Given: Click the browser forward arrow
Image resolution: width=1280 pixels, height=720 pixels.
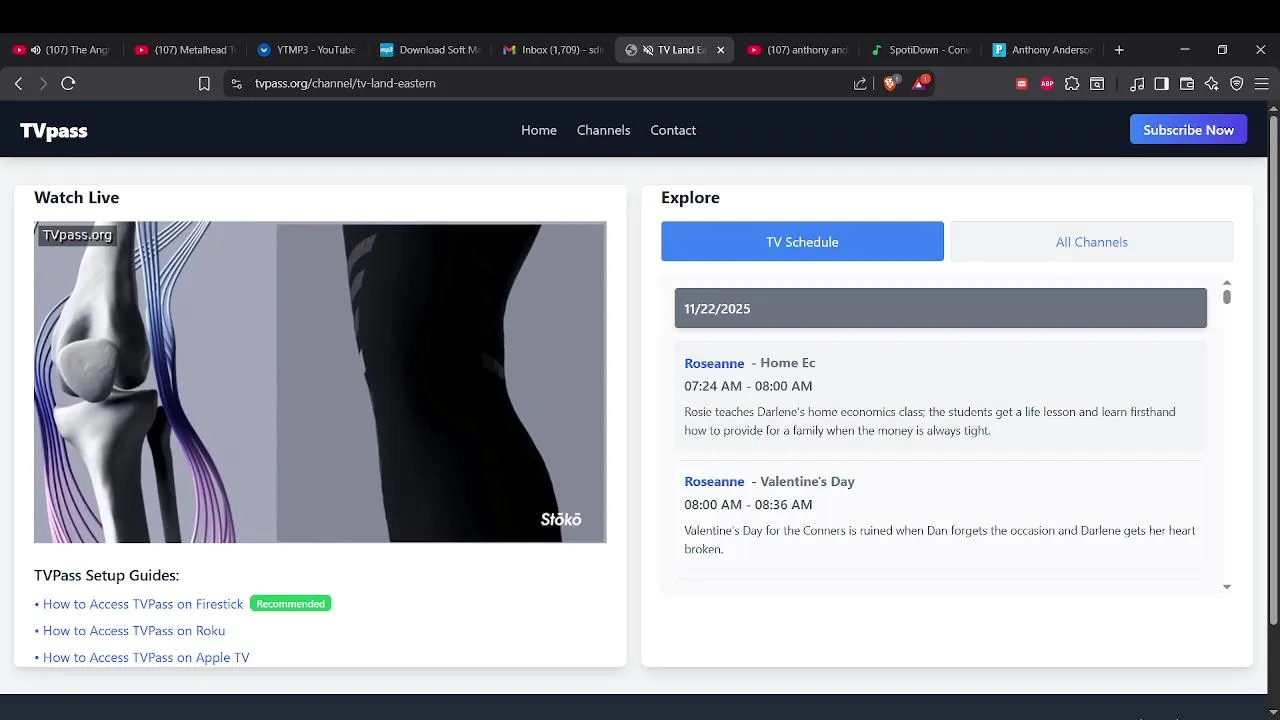Looking at the screenshot, I should coord(43,84).
